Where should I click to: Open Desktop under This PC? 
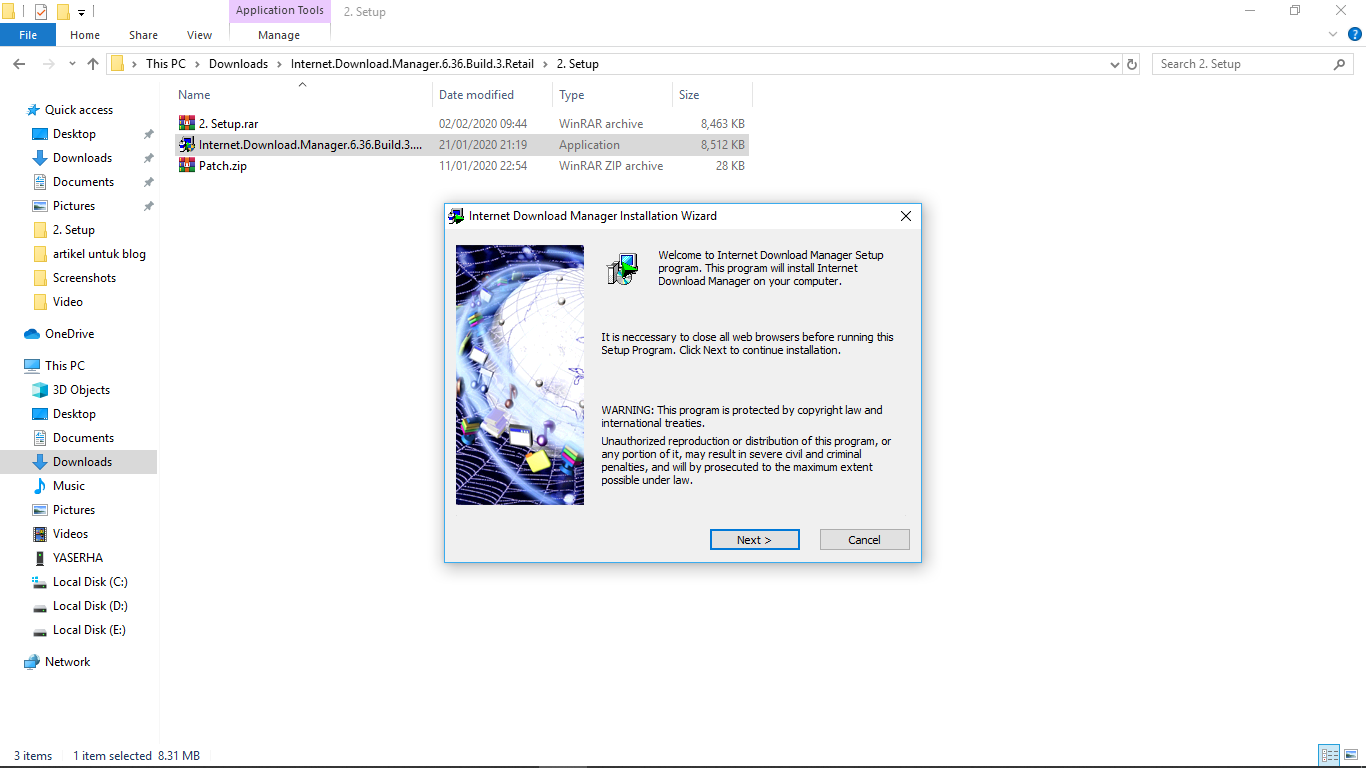[x=75, y=414]
